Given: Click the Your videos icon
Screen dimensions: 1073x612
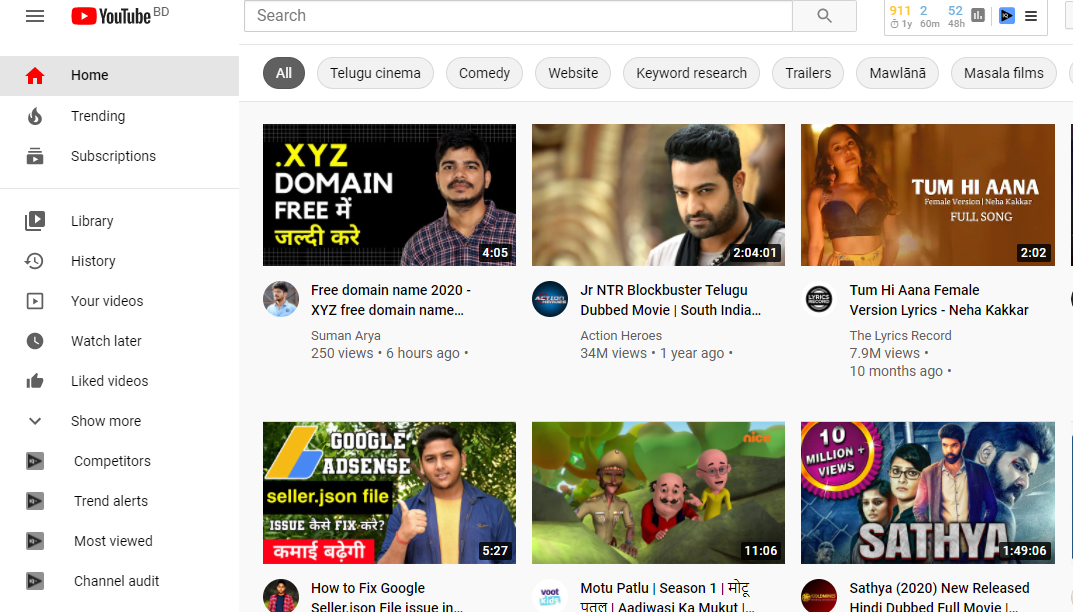Looking at the screenshot, I should pos(35,301).
